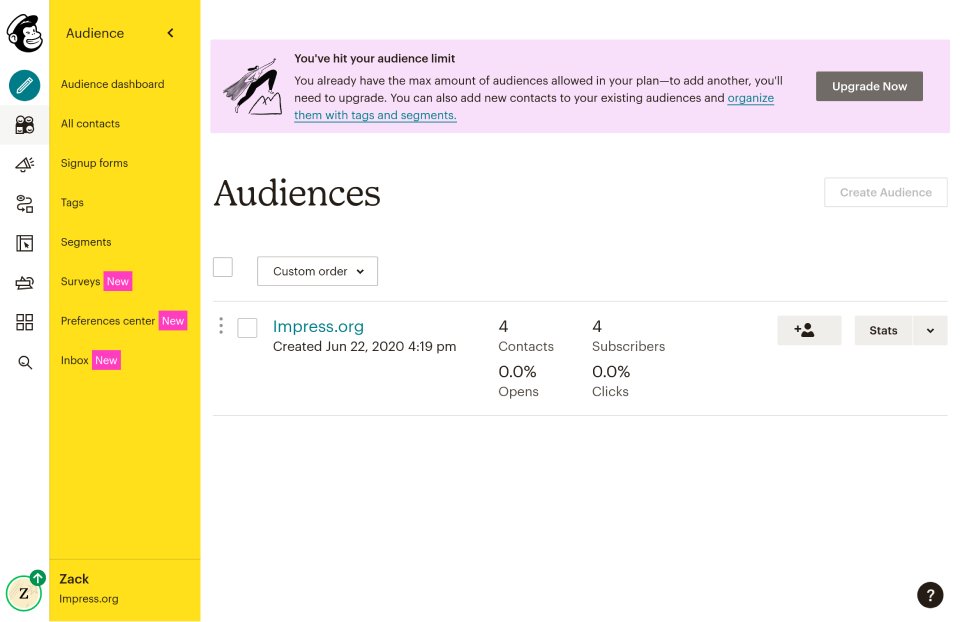Open the Website icon
Image resolution: width=960 pixels, height=622 pixels.
click(x=24, y=243)
